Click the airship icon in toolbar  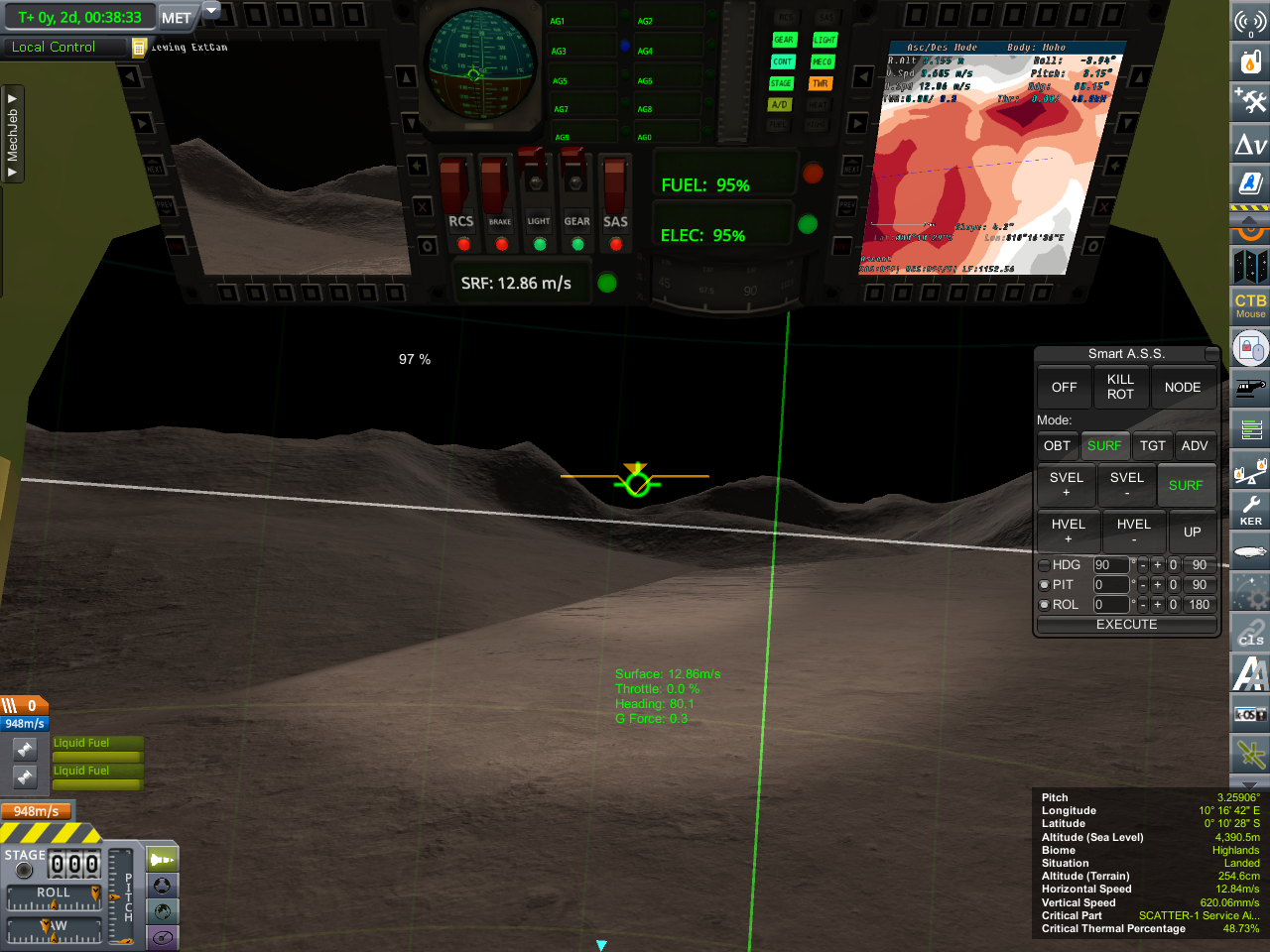(1250, 551)
